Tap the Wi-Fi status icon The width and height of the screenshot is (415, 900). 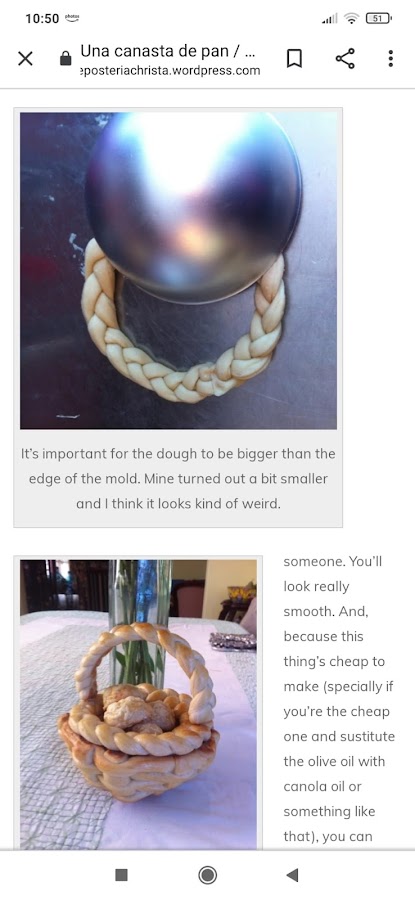351,18
